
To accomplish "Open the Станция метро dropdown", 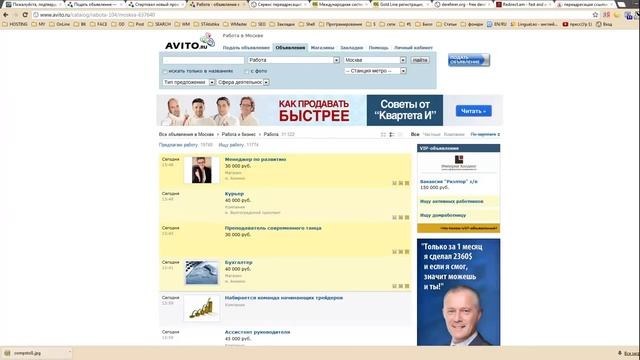I will (375, 71).
